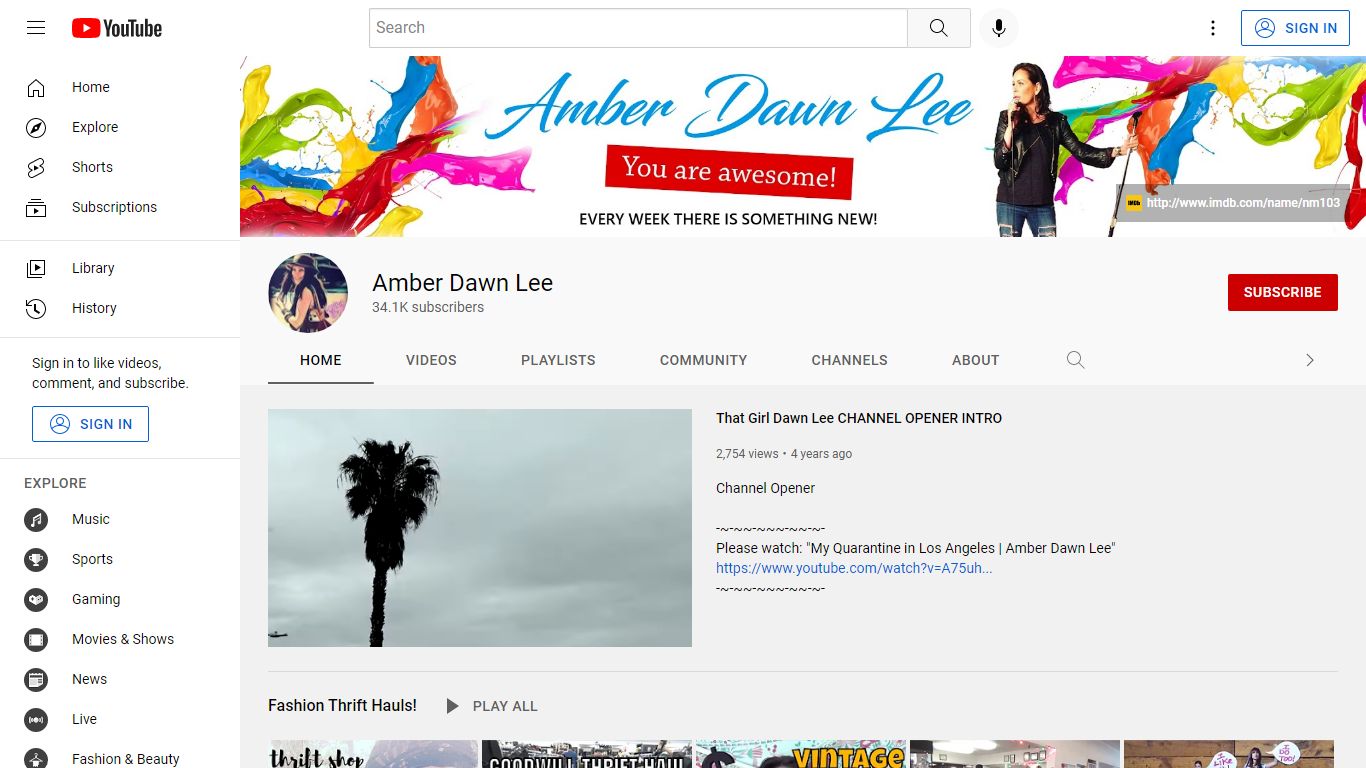Image resolution: width=1366 pixels, height=768 pixels.
Task: Click the search magnifier button
Action: click(938, 28)
